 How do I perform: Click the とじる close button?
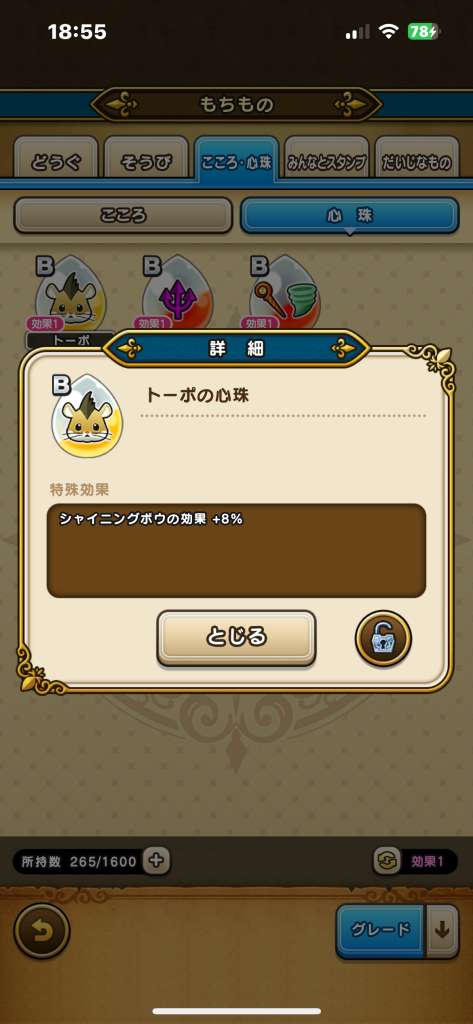click(236, 637)
